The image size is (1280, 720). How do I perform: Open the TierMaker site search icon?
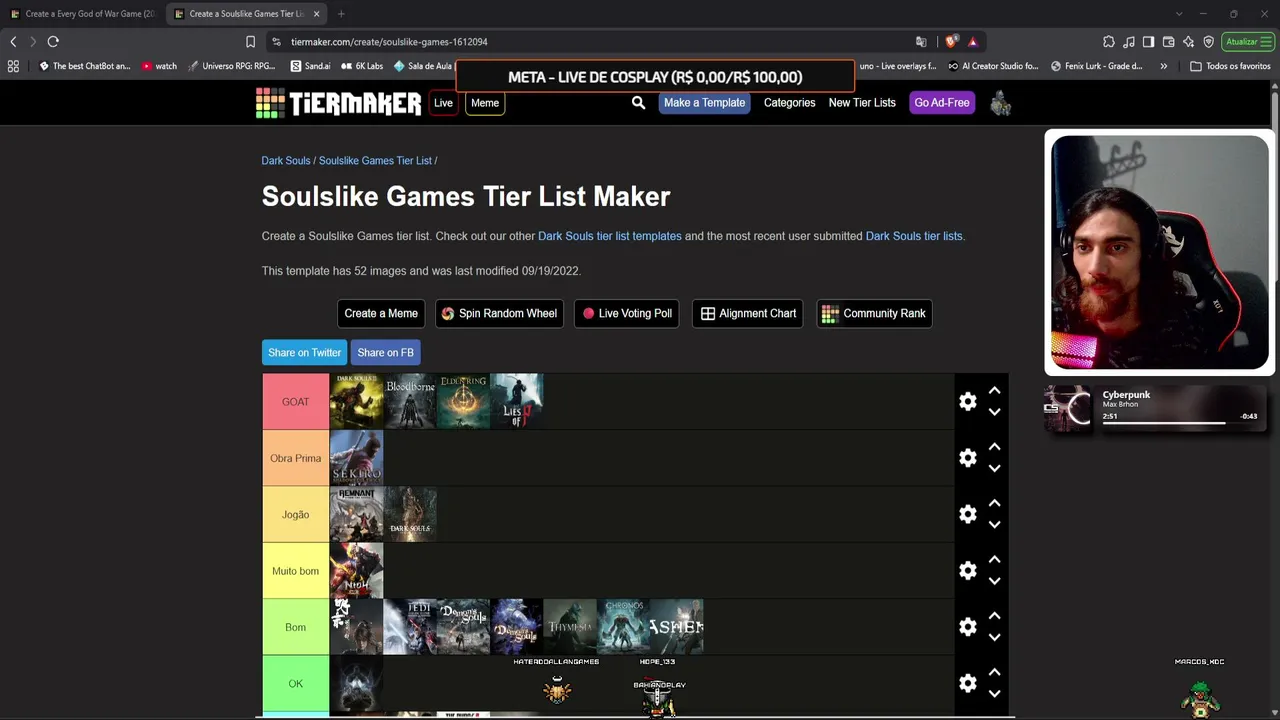click(638, 102)
